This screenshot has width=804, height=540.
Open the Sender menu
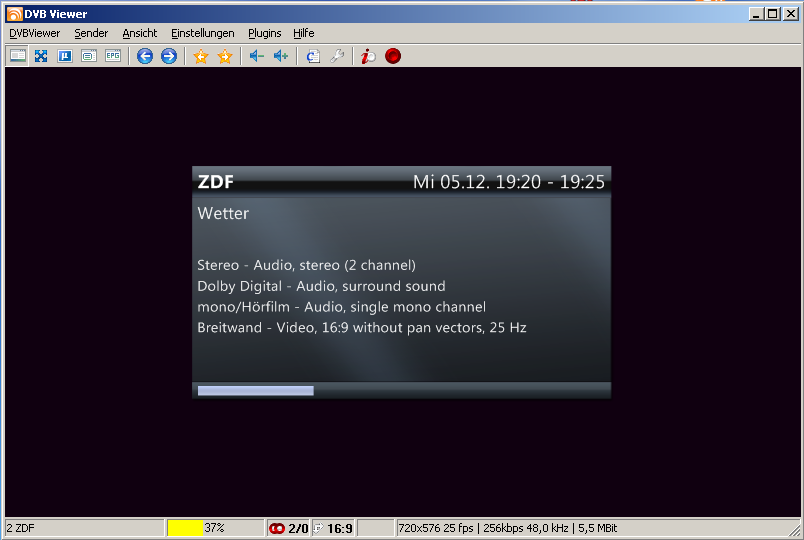point(91,33)
